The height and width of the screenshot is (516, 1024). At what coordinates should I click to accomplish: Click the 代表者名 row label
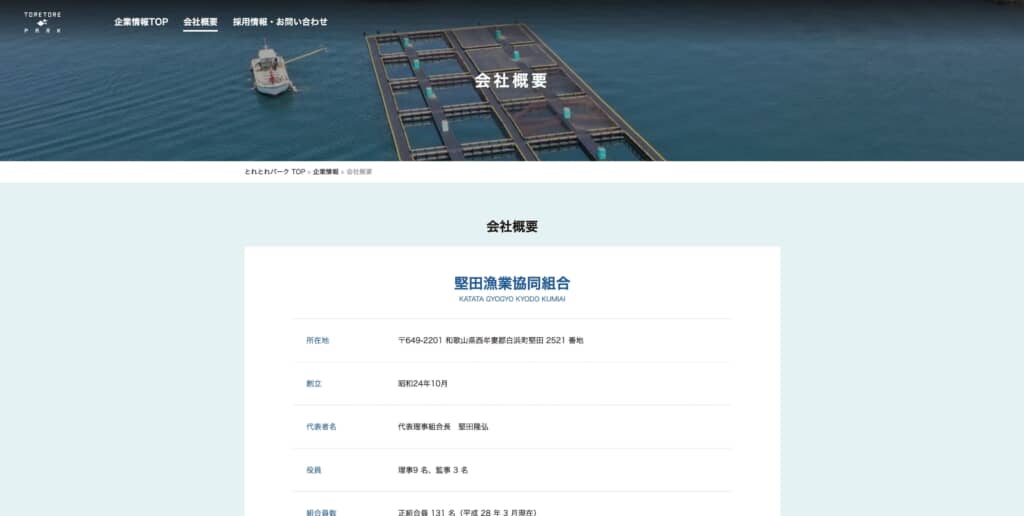(321, 427)
